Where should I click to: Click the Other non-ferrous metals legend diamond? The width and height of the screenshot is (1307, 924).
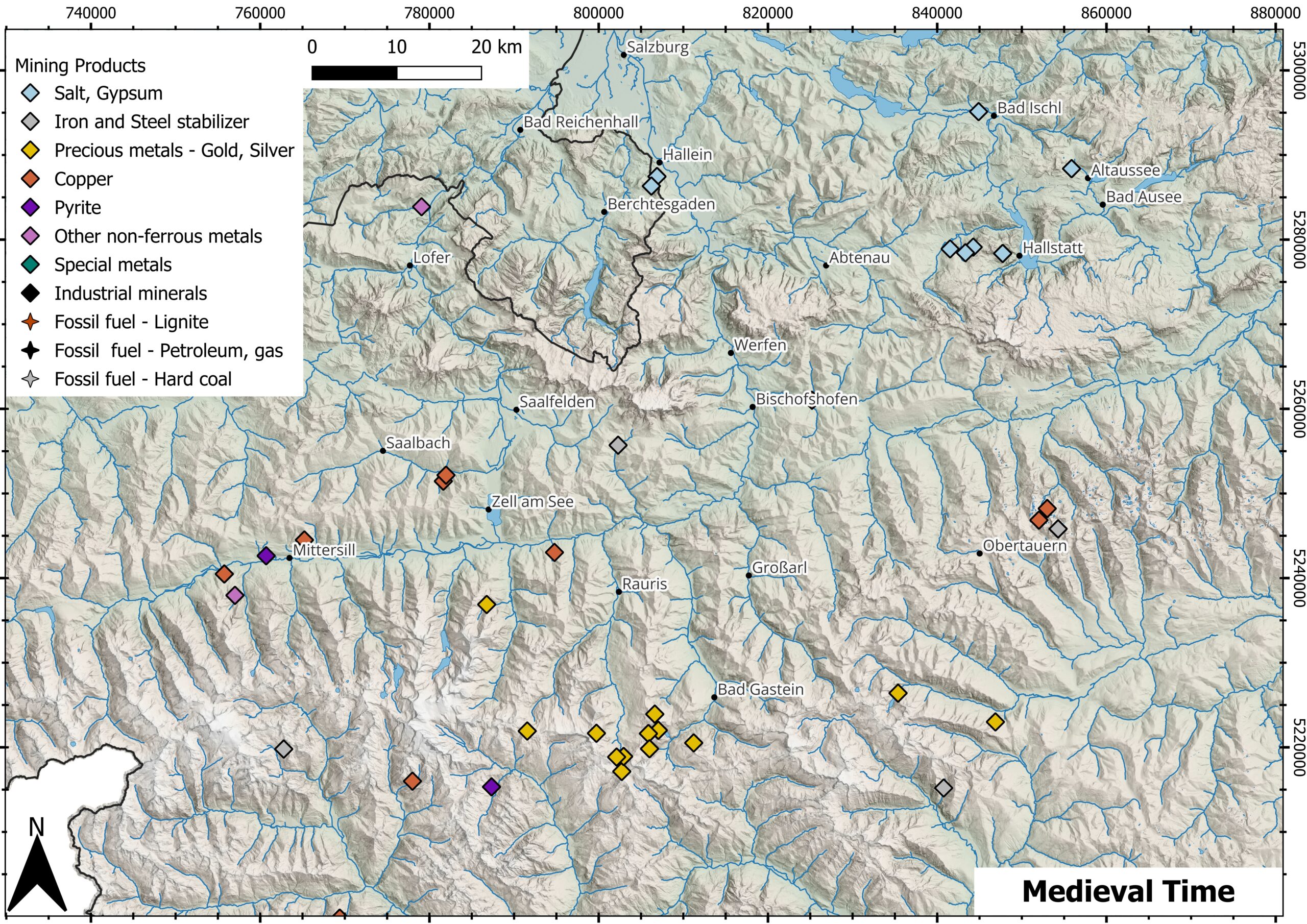[x=30, y=236]
